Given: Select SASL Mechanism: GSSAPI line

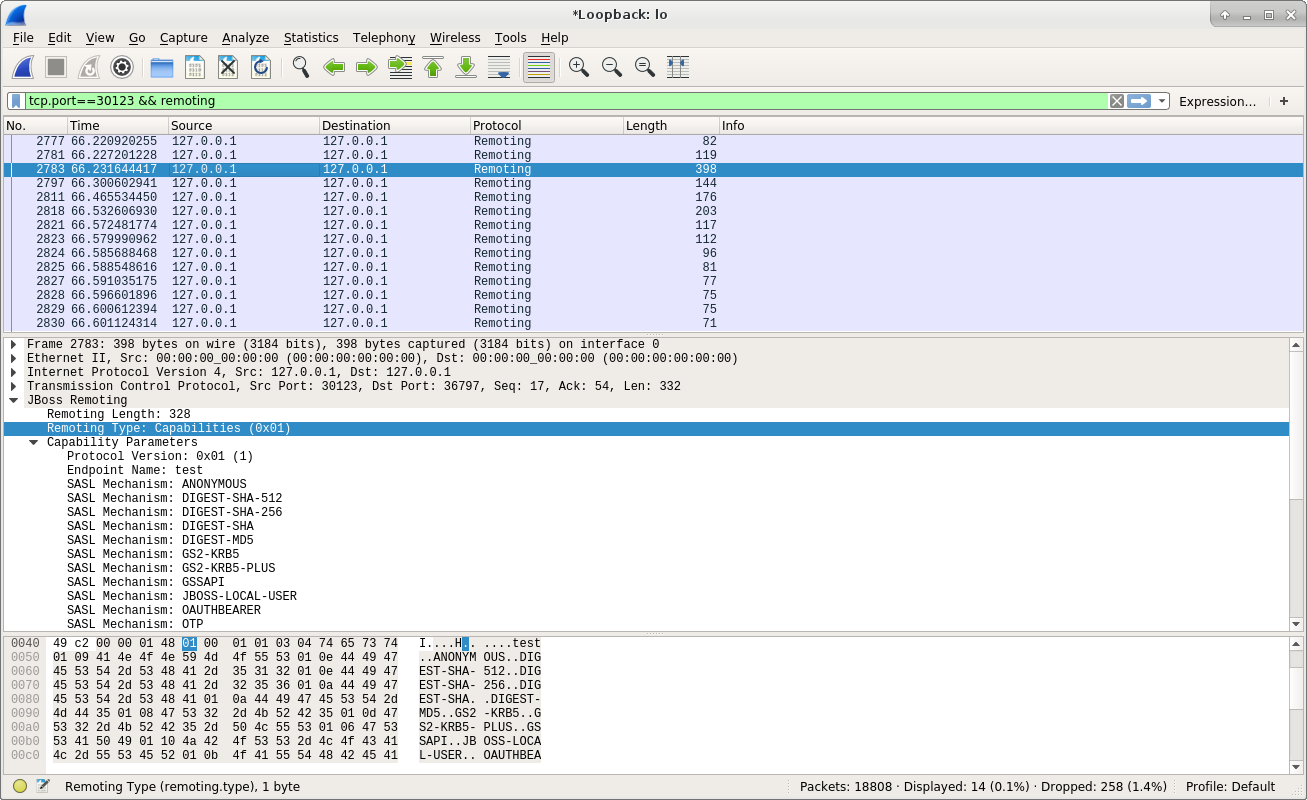Looking at the screenshot, I should click(146, 582).
